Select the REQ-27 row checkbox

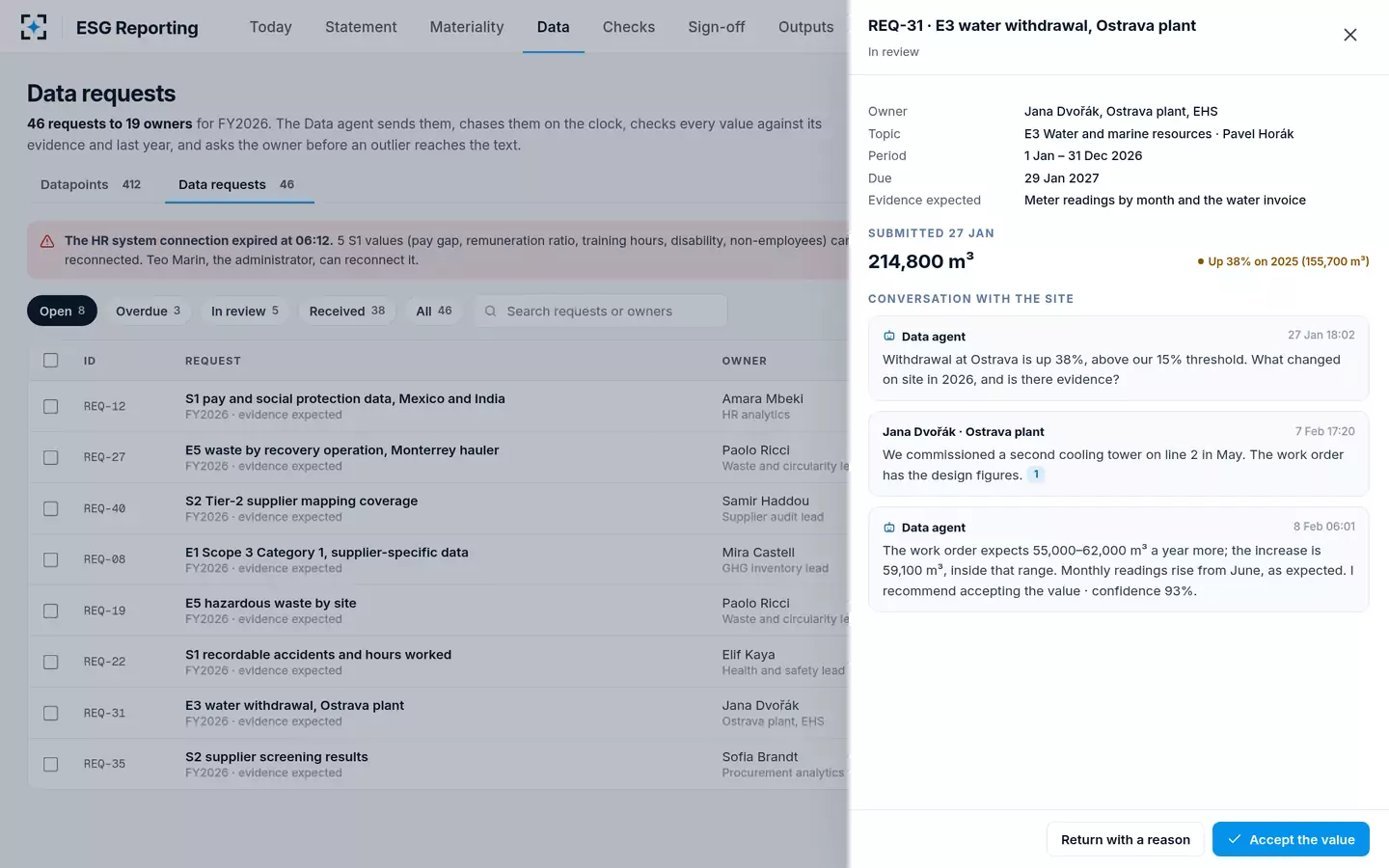[51, 458]
